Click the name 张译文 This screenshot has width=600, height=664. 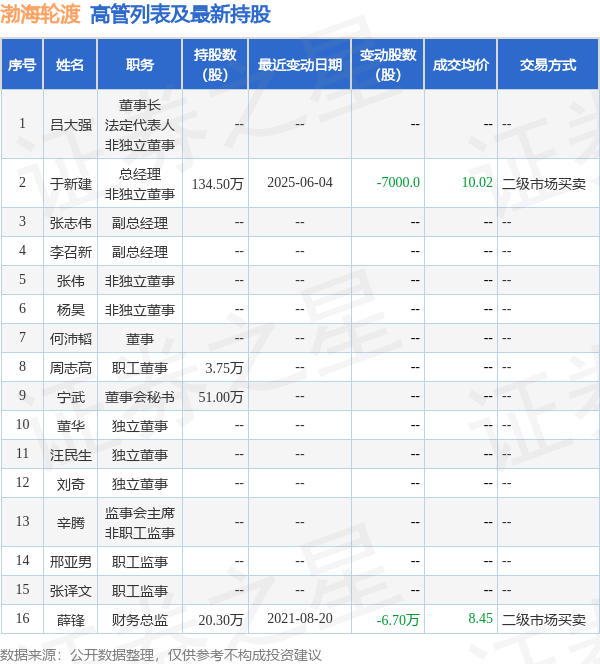click(x=71, y=591)
